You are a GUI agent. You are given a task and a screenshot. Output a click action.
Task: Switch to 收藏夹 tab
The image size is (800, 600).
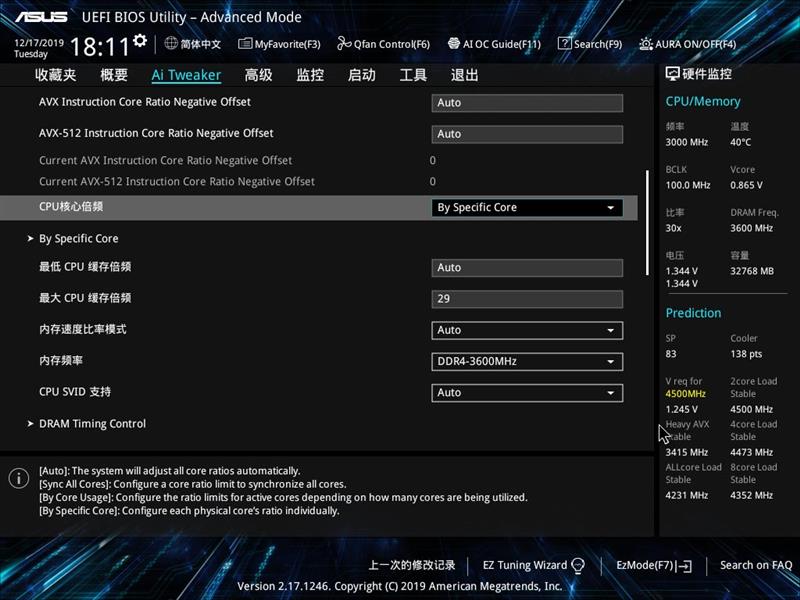click(x=56, y=75)
